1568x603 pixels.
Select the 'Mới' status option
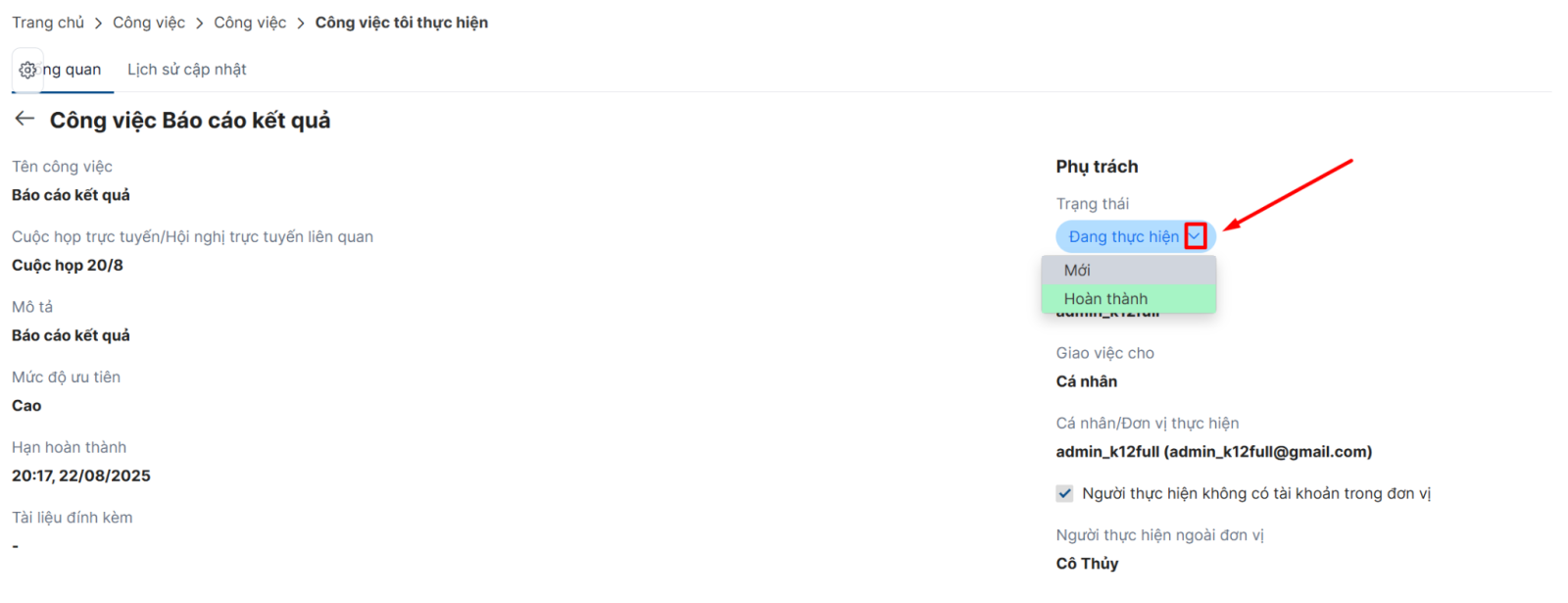(1077, 270)
